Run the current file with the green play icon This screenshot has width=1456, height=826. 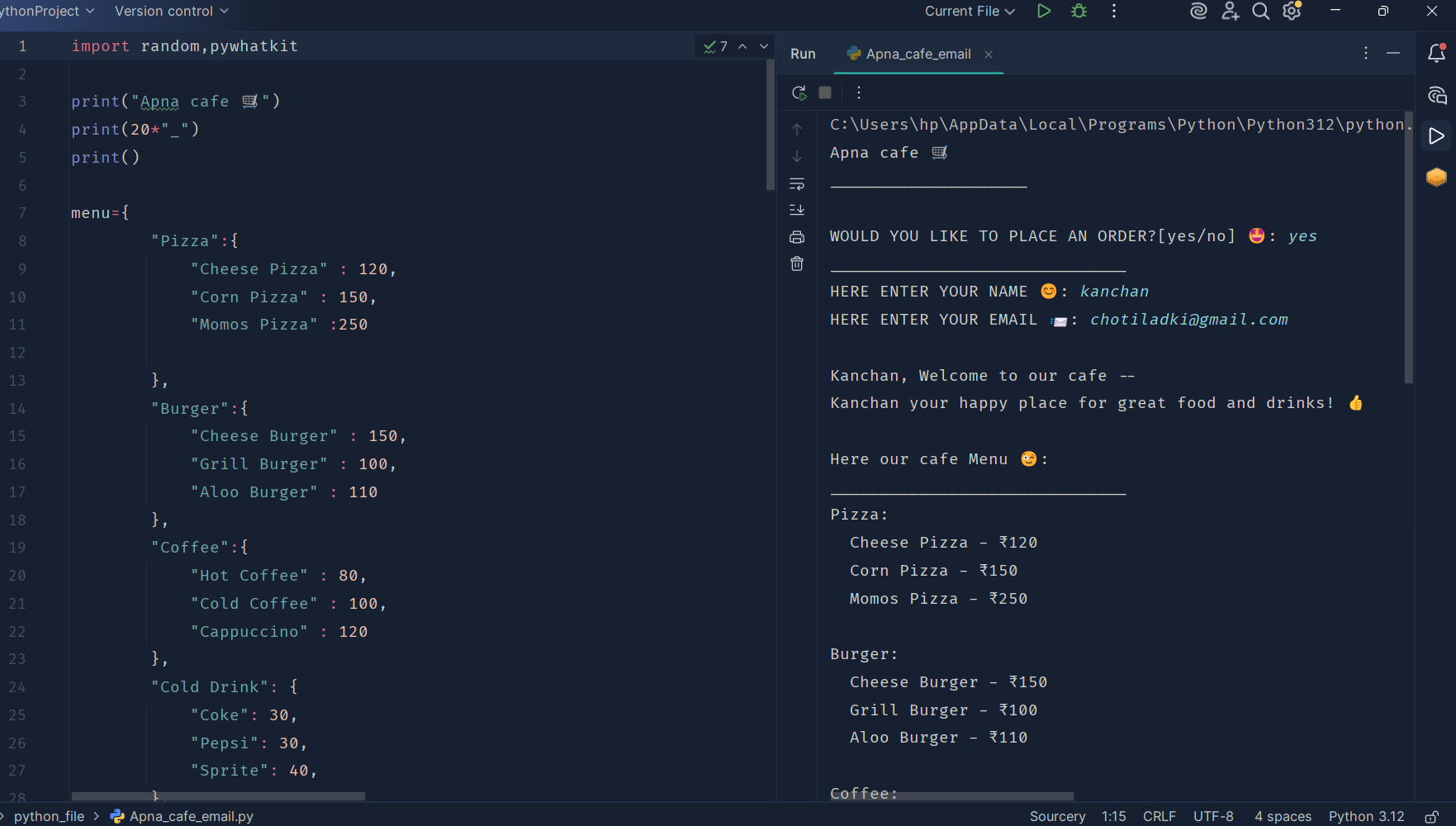click(x=1044, y=11)
